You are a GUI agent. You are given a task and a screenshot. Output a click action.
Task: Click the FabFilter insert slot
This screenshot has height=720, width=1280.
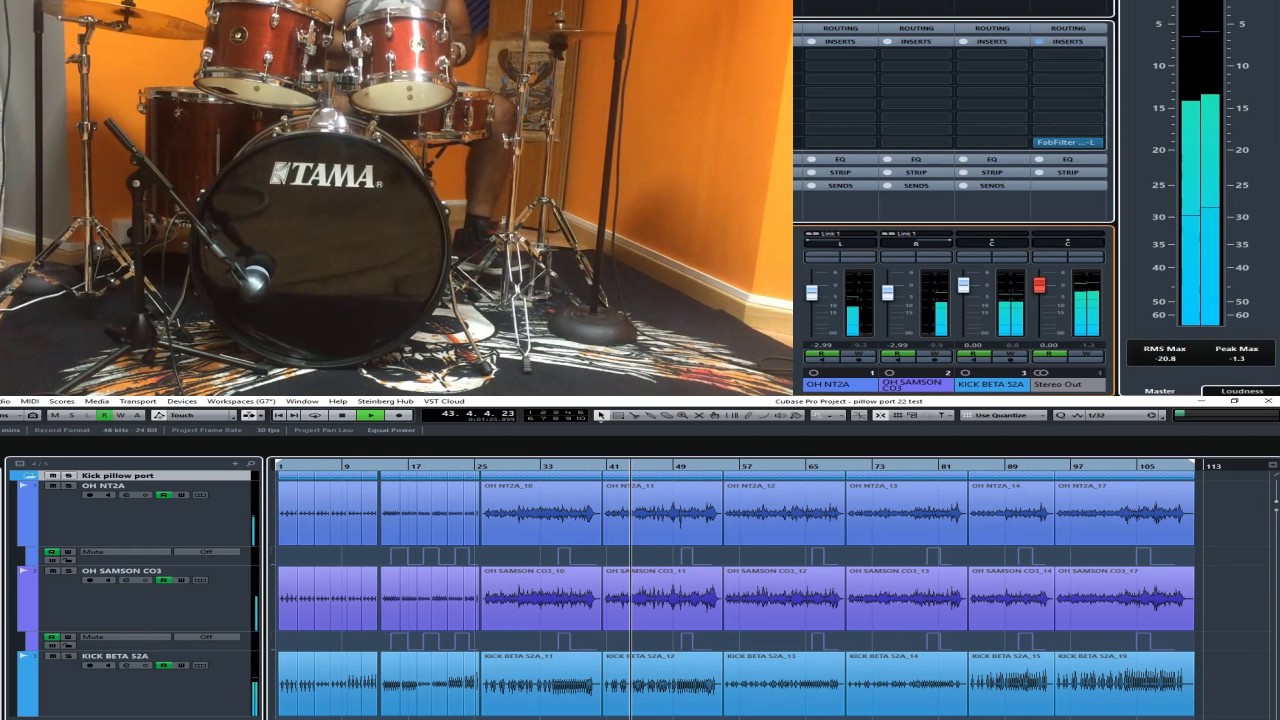[x=1068, y=142]
